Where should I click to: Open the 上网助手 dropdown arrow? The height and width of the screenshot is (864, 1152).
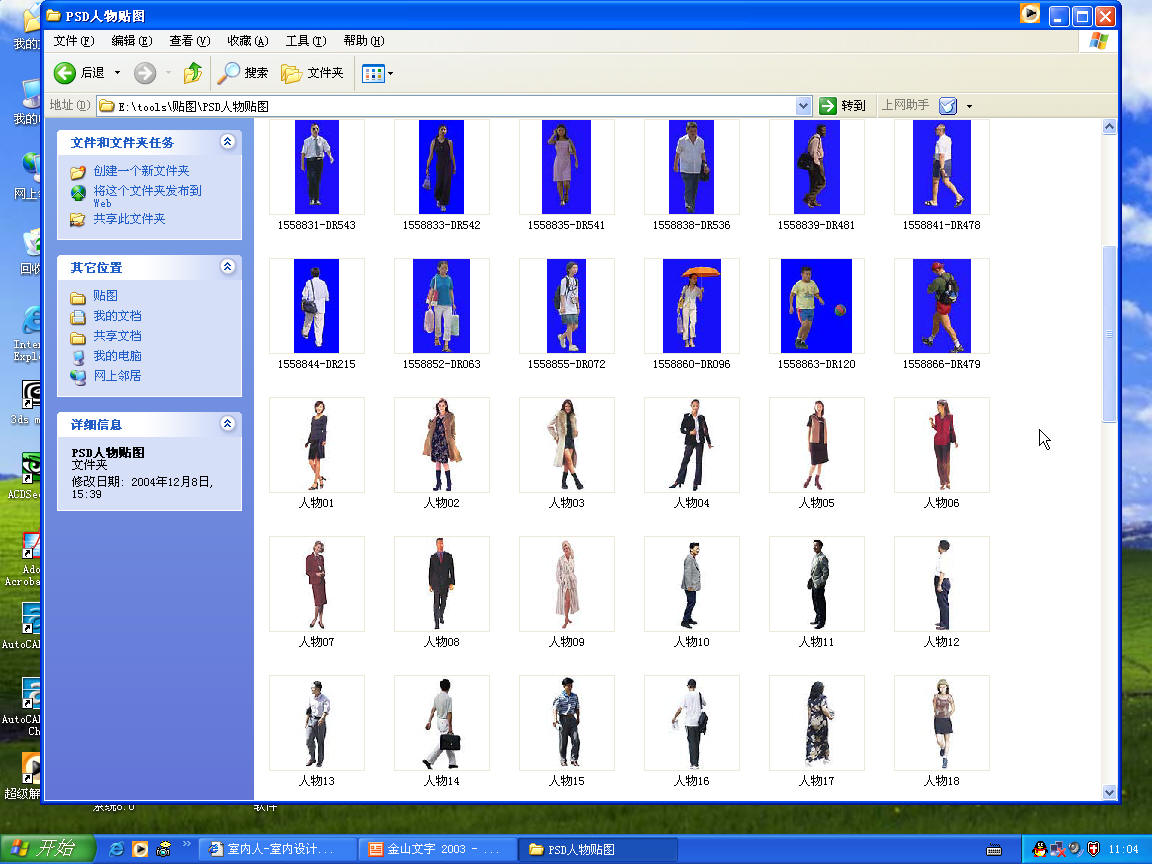pyautogui.click(x=969, y=107)
